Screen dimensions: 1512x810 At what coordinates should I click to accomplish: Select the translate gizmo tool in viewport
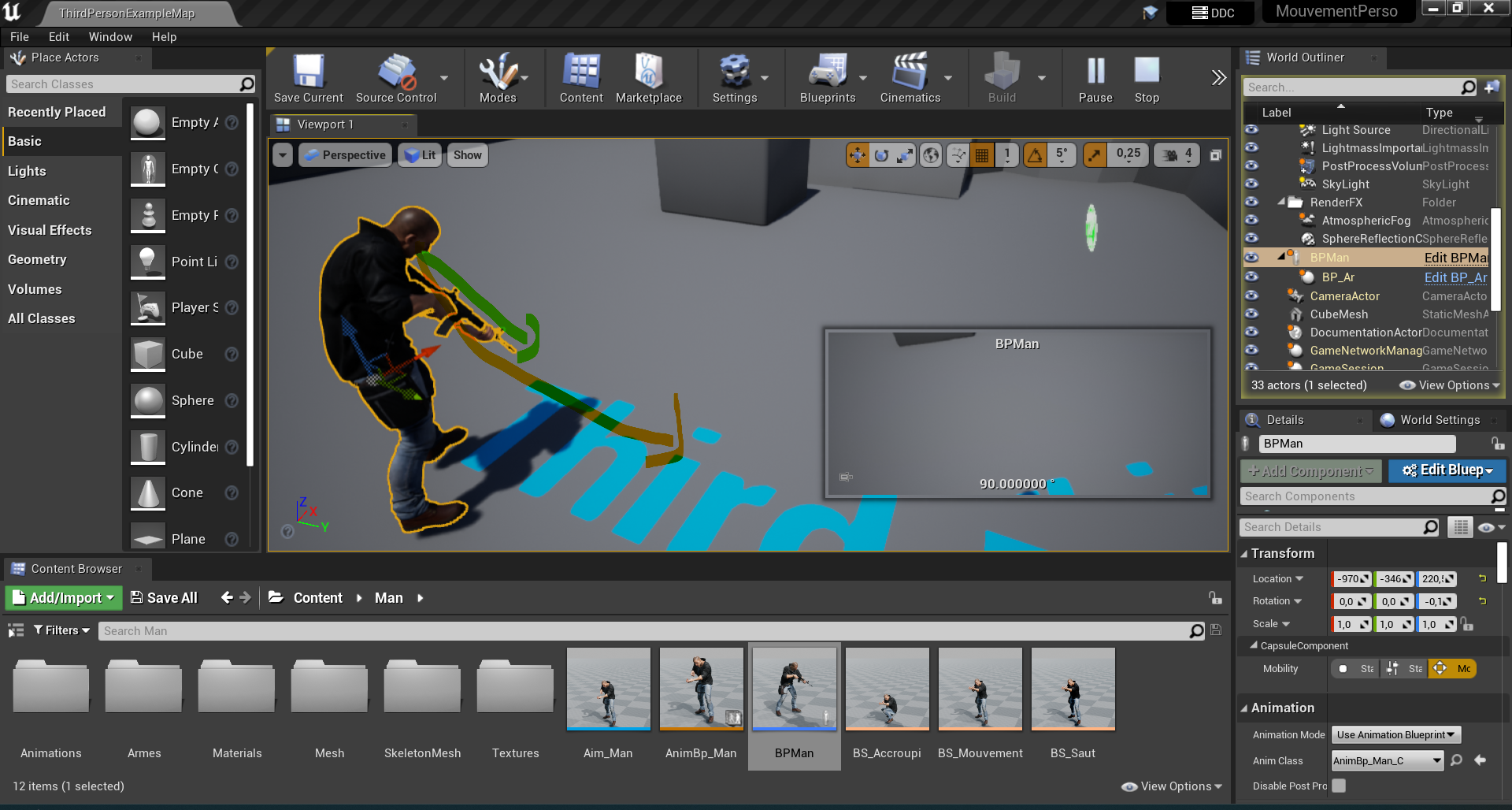[858, 155]
